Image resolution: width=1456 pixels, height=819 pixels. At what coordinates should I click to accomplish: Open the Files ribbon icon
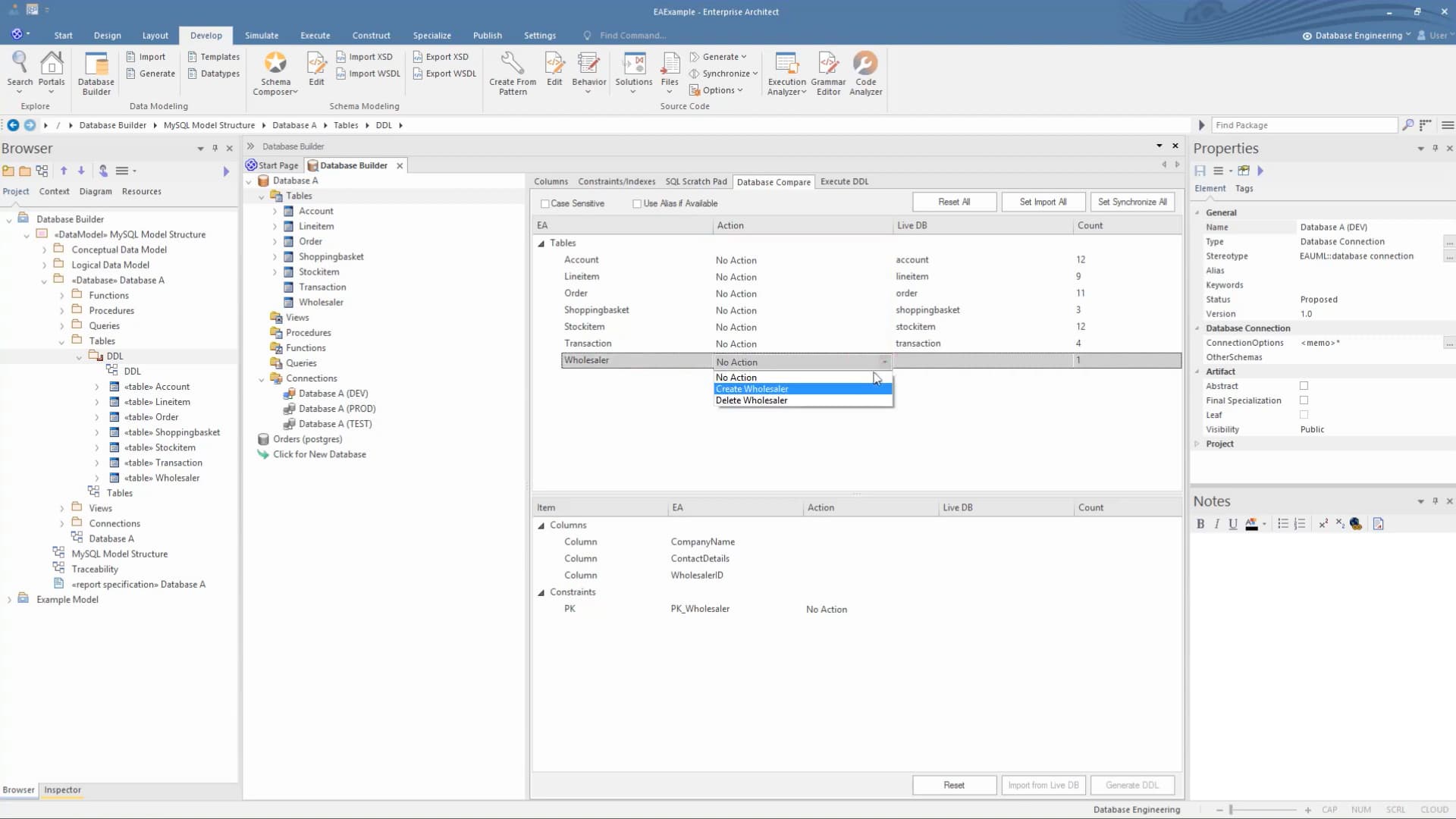click(x=670, y=73)
